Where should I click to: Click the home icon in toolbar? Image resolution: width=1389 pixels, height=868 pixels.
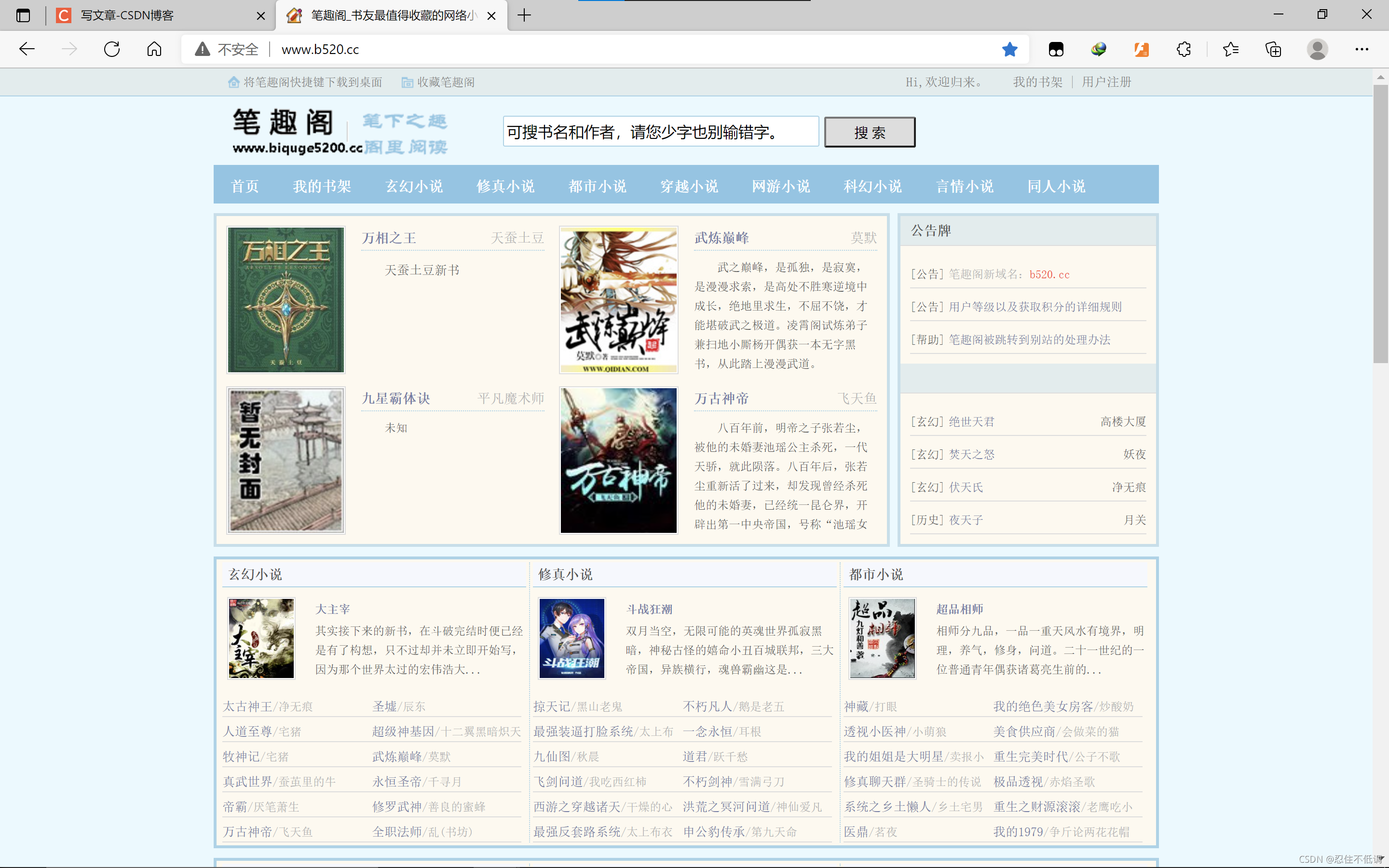154,49
